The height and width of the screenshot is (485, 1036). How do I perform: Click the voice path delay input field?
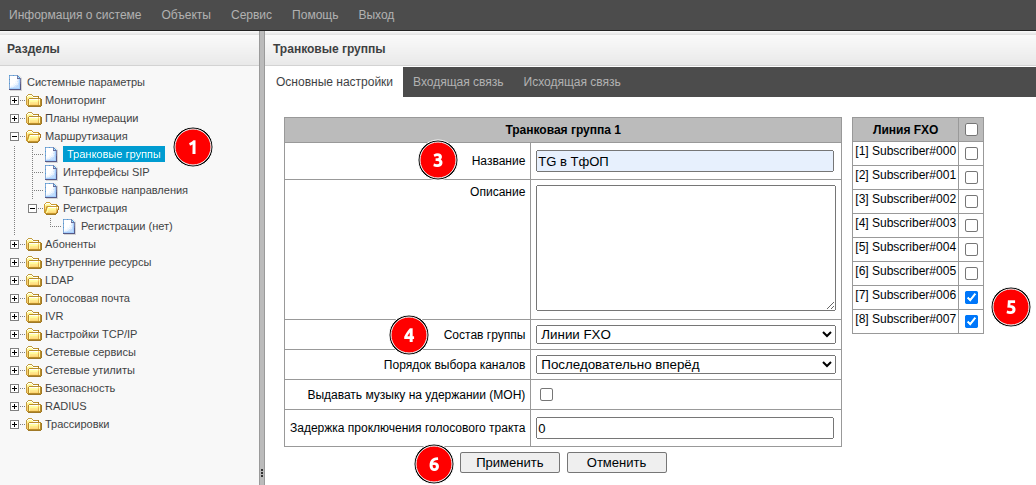[x=685, y=428]
